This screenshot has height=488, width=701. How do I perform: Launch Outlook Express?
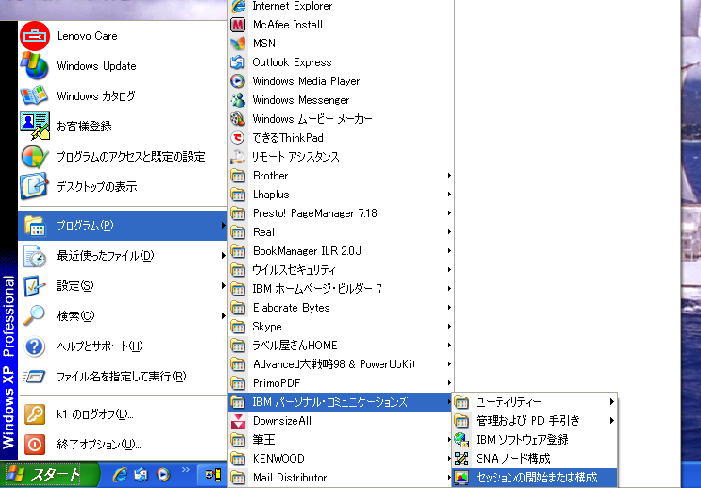tap(341, 62)
